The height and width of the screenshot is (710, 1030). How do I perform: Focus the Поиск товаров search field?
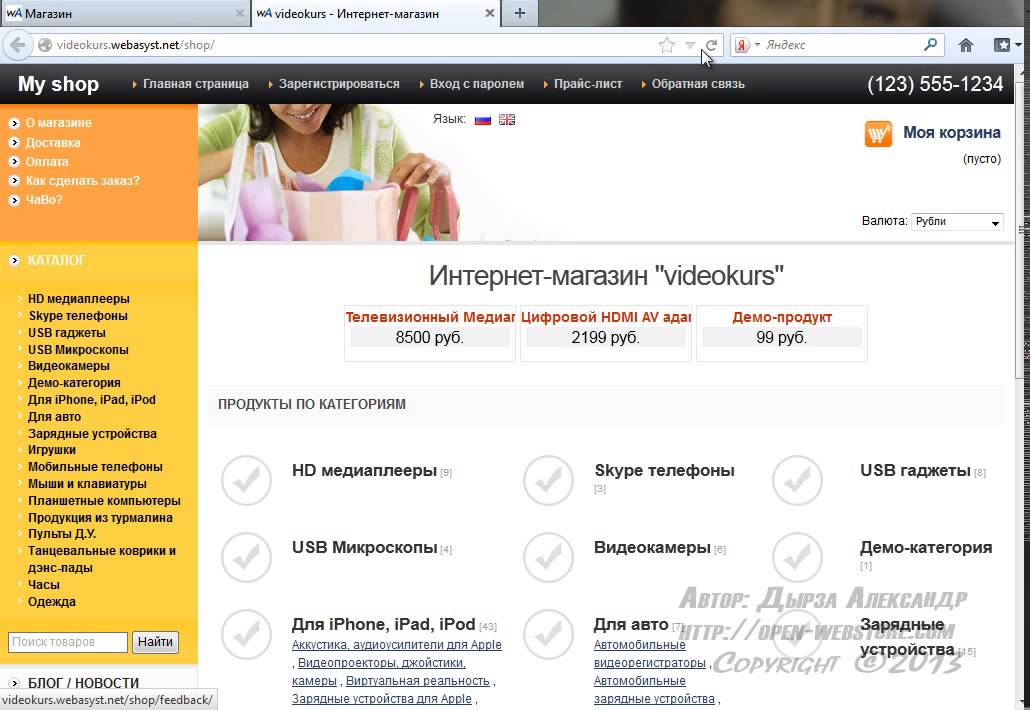coord(68,642)
